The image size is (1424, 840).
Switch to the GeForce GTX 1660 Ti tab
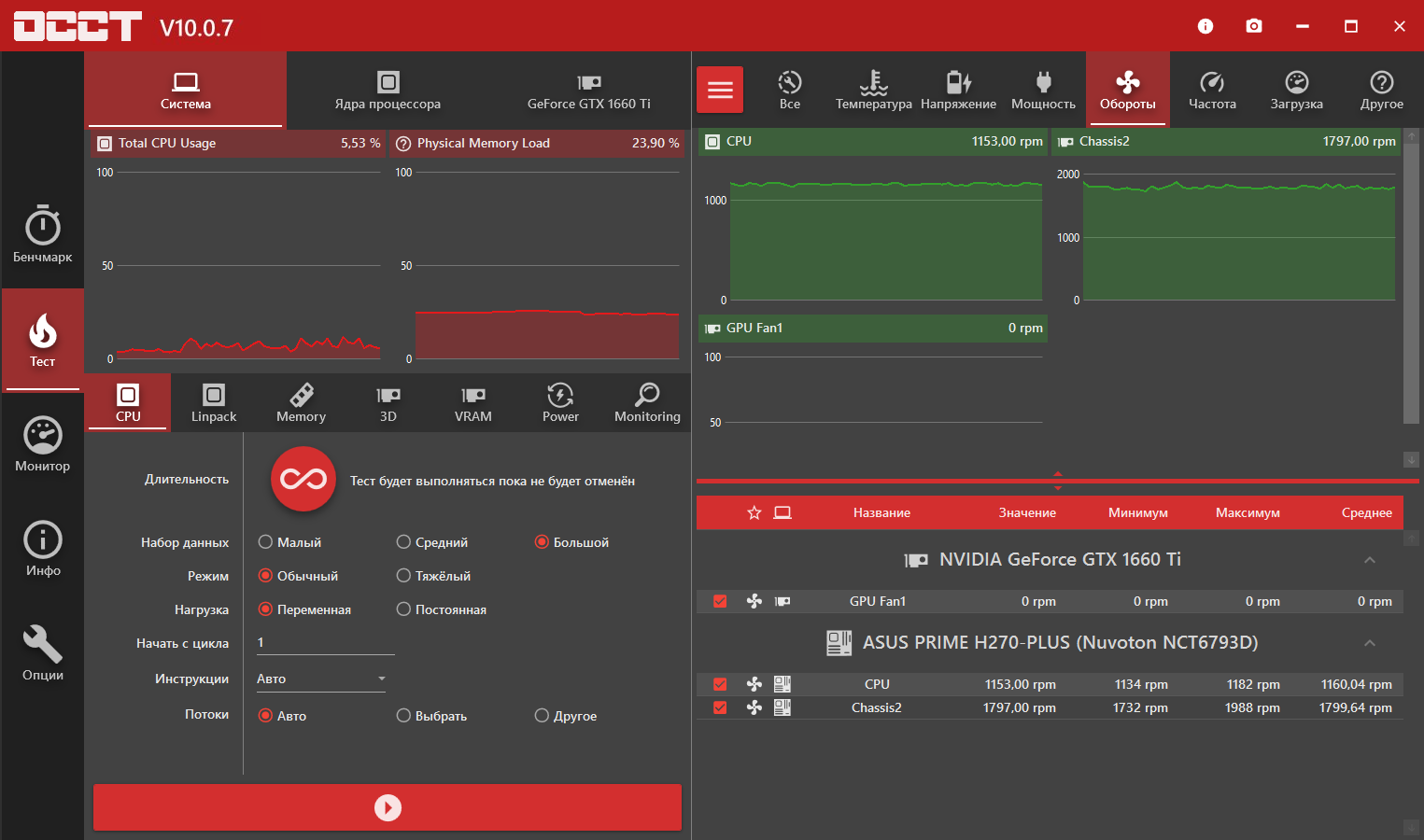point(589,90)
